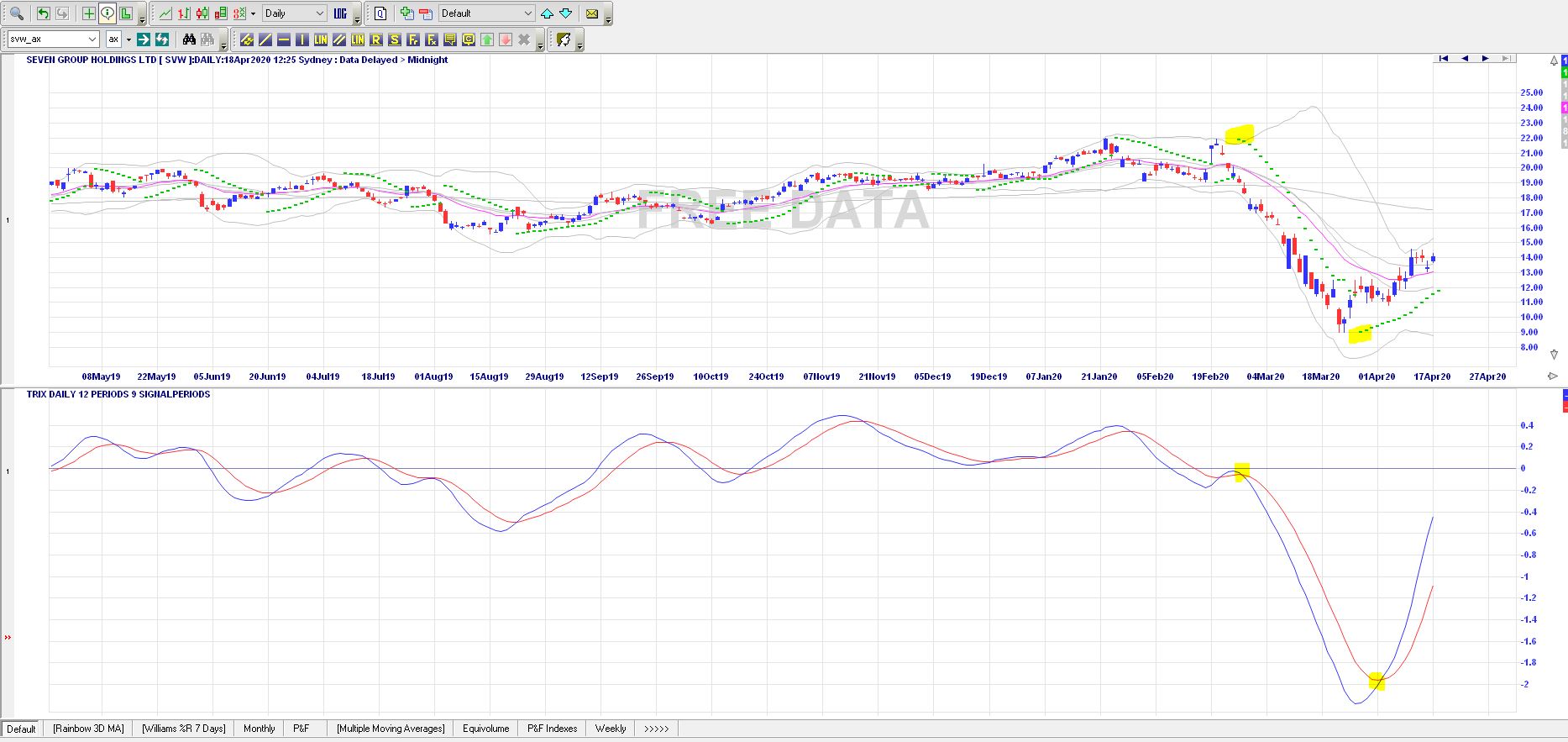The width and height of the screenshot is (1568, 742).
Task: Click the yellow envelope mail icon
Action: (592, 13)
